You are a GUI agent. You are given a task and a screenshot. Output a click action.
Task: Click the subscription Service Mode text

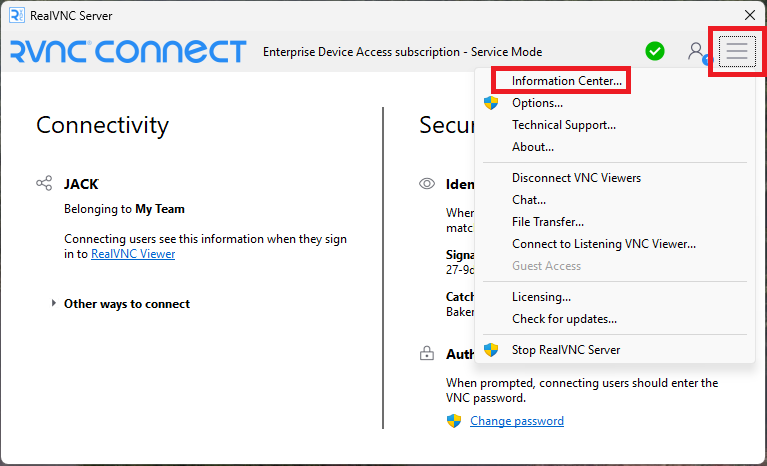(403, 52)
